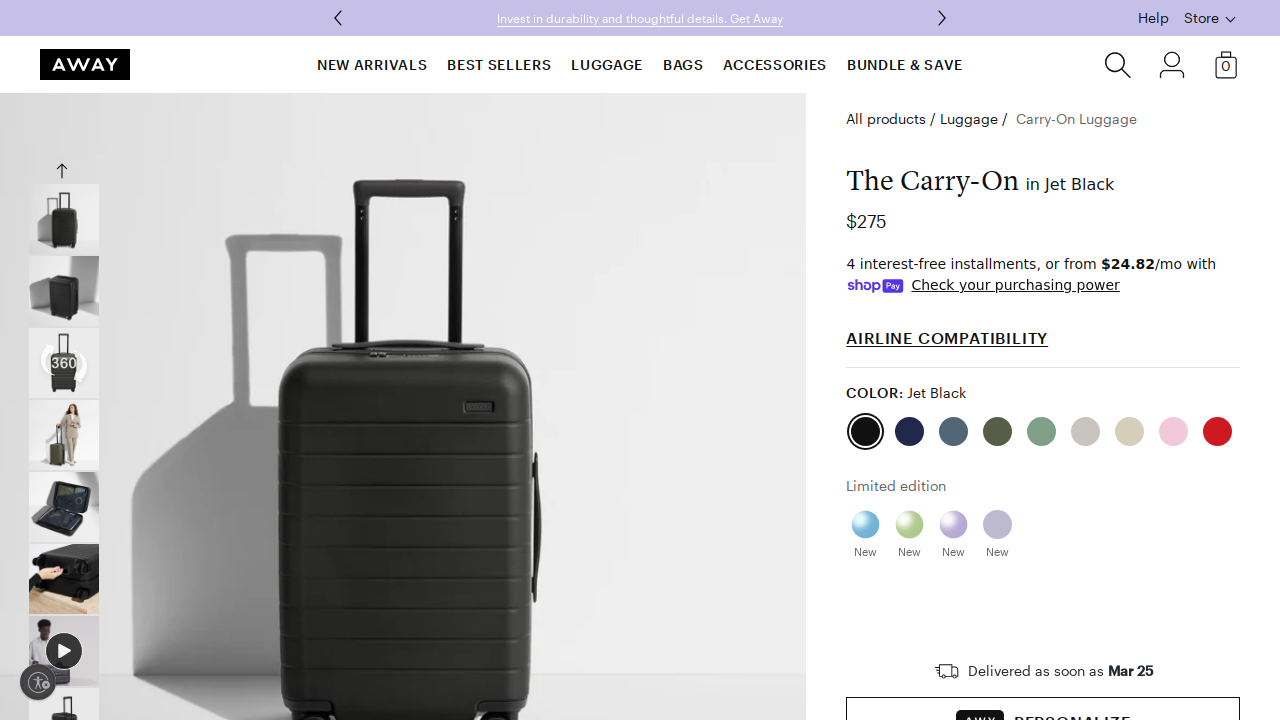This screenshot has height=720, width=1280.
Task: Advance to next promo banner
Action: pyautogui.click(x=941, y=18)
